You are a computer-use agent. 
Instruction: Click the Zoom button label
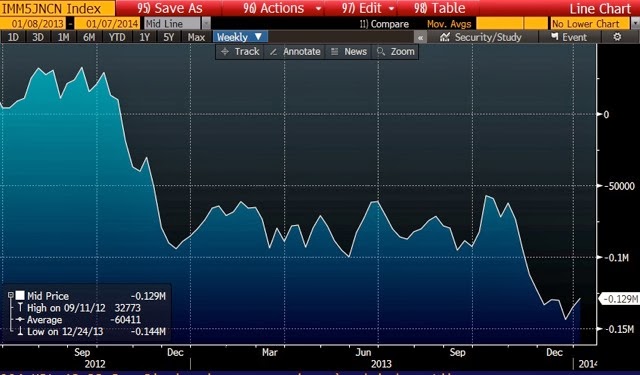(x=402, y=52)
